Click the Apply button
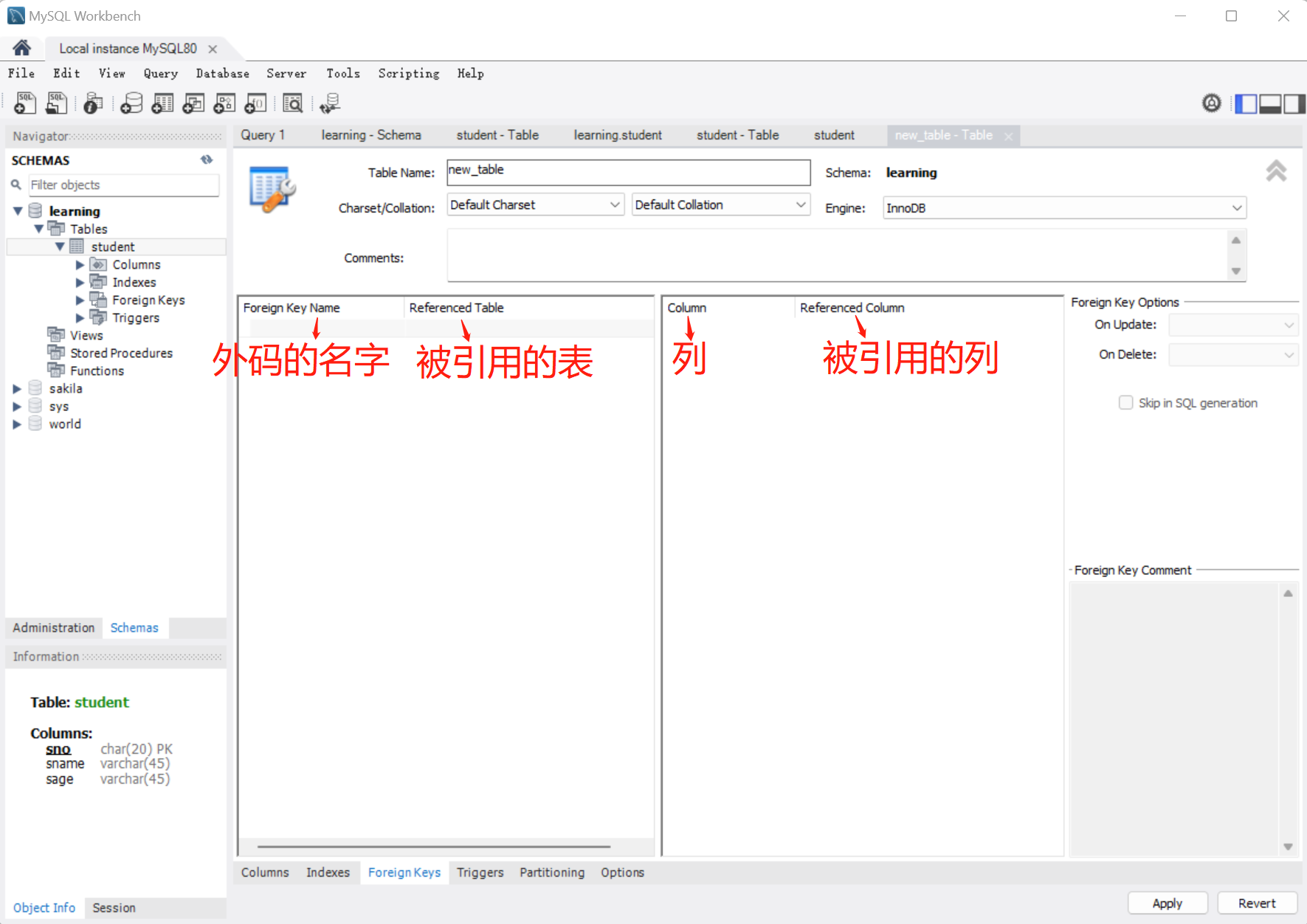1307x924 pixels. (1167, 903)
